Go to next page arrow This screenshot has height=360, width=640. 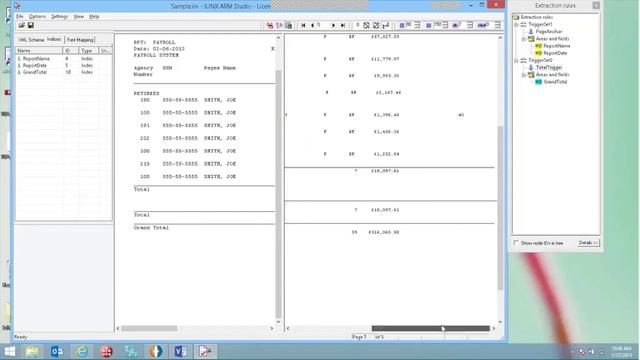coord(333,25)
